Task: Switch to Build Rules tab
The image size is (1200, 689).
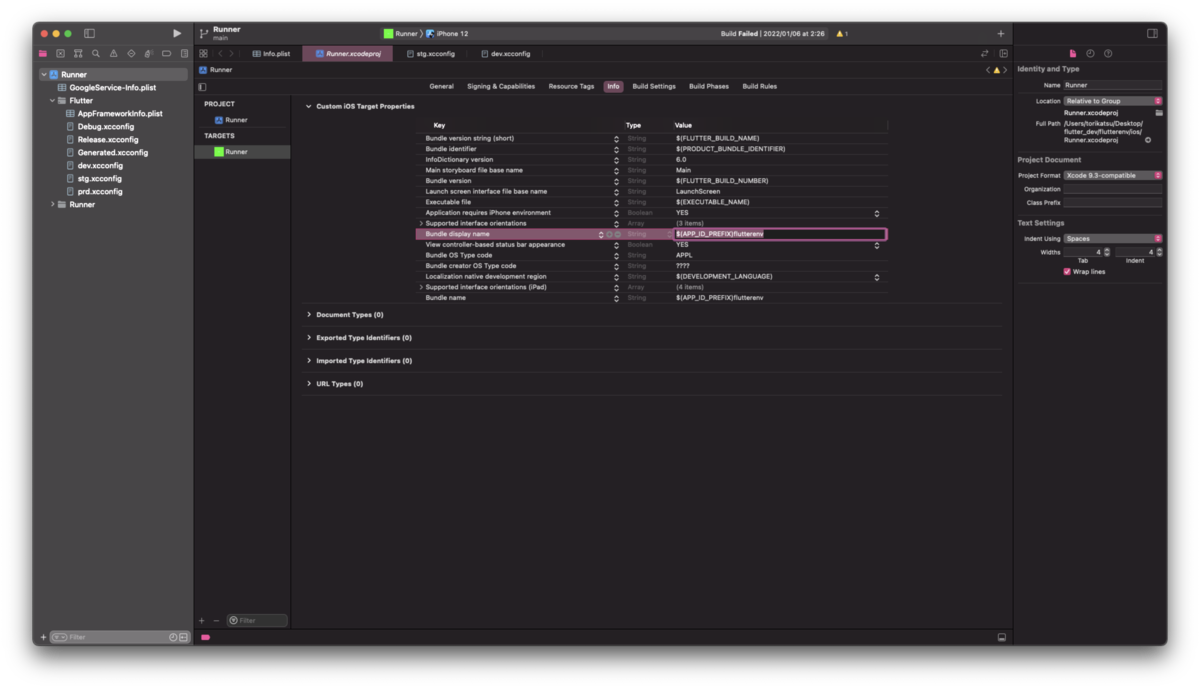Action: click(x=760, y=87)
